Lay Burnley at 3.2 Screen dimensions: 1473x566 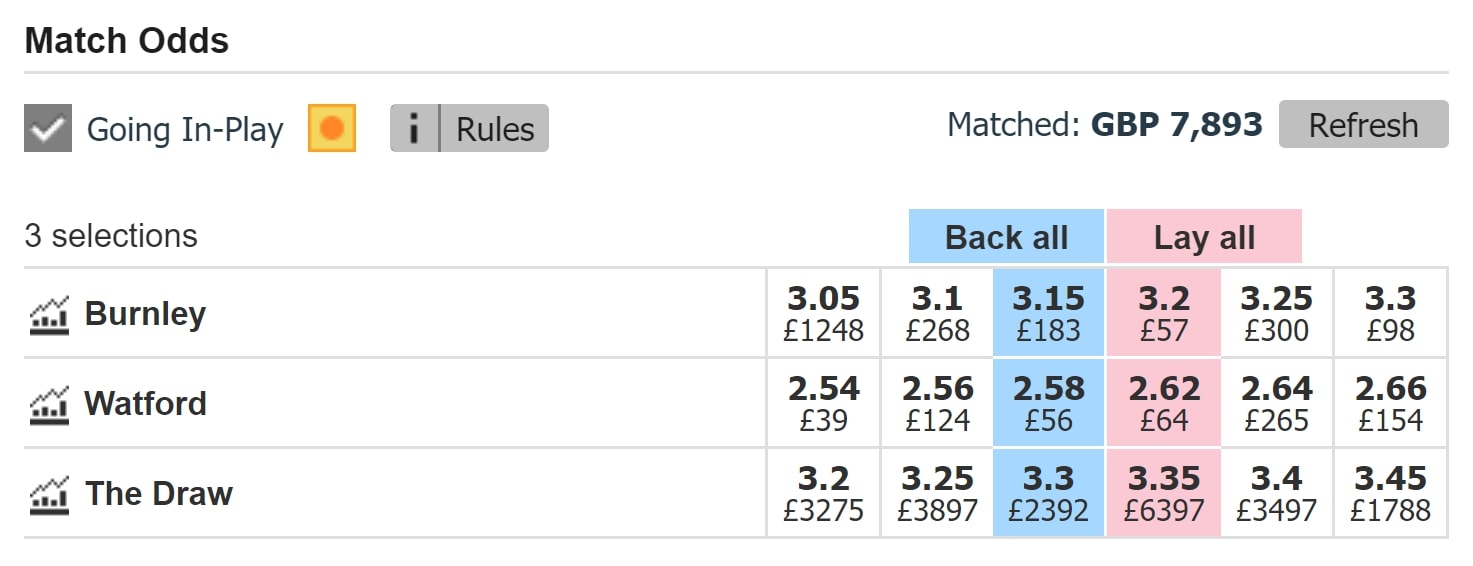tap(1163, 313)
